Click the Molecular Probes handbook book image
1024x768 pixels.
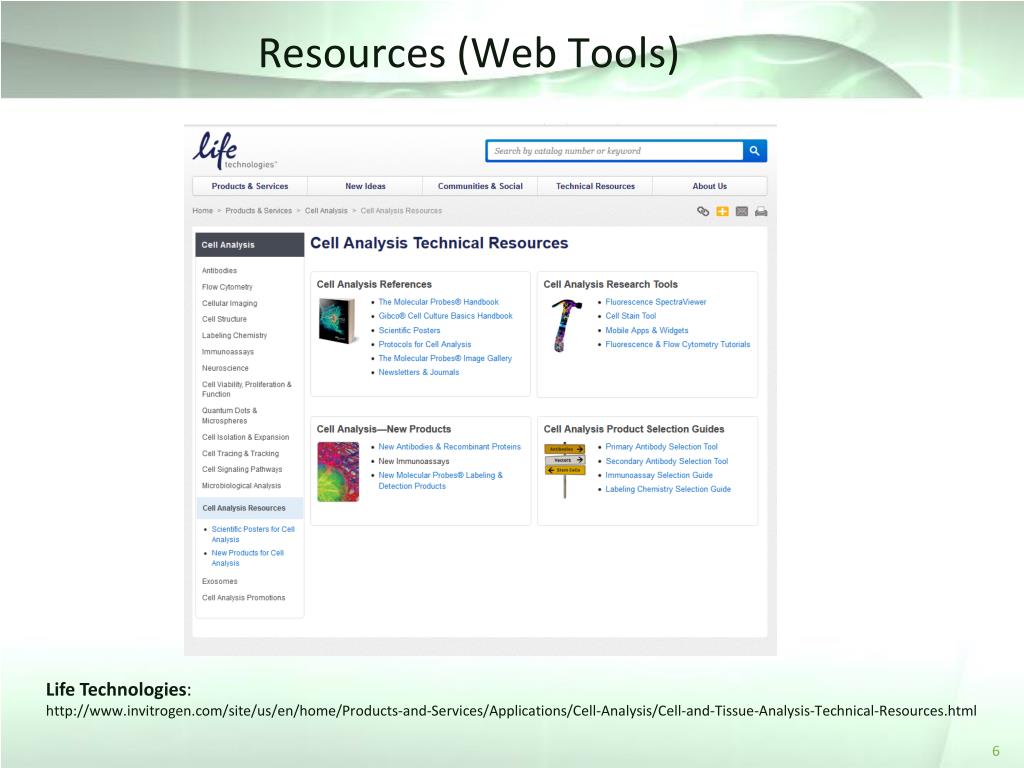click(337, 321)
